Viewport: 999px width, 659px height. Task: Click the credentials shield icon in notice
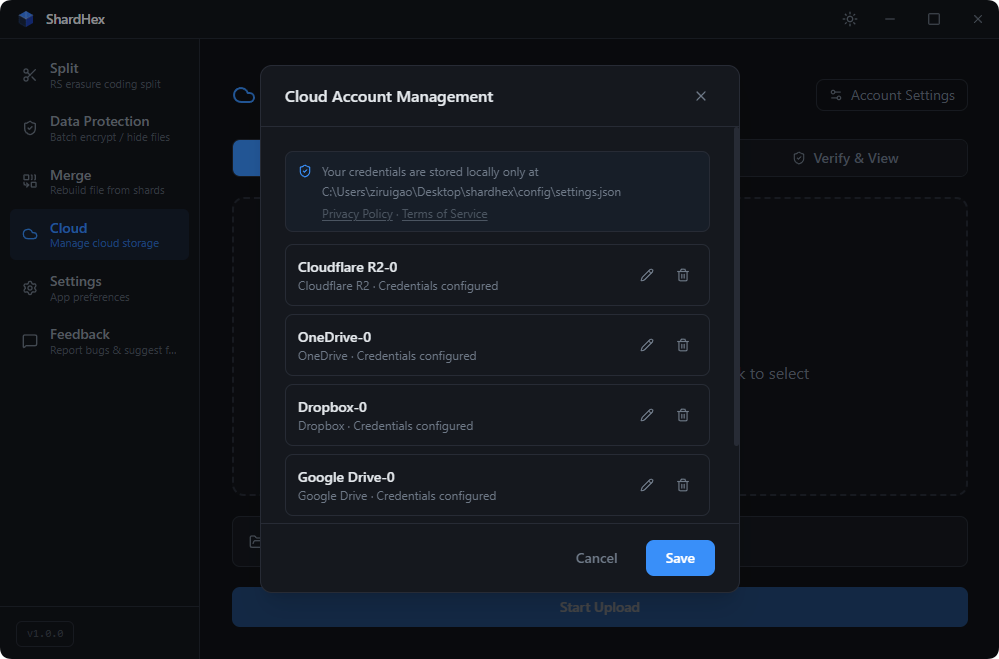[305, 171]
